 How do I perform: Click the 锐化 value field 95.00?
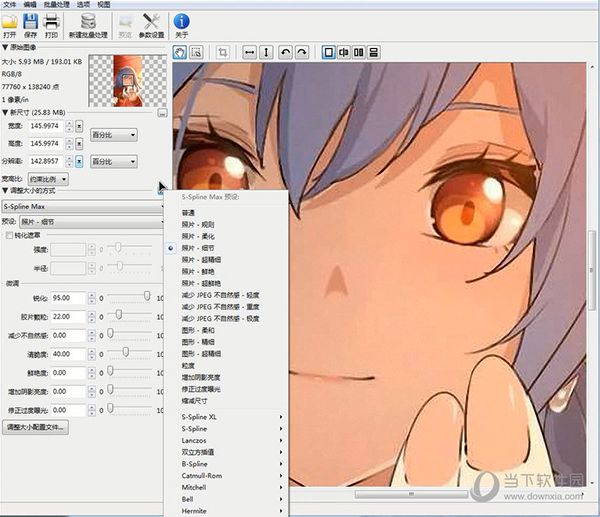click(x=68, y=298)
